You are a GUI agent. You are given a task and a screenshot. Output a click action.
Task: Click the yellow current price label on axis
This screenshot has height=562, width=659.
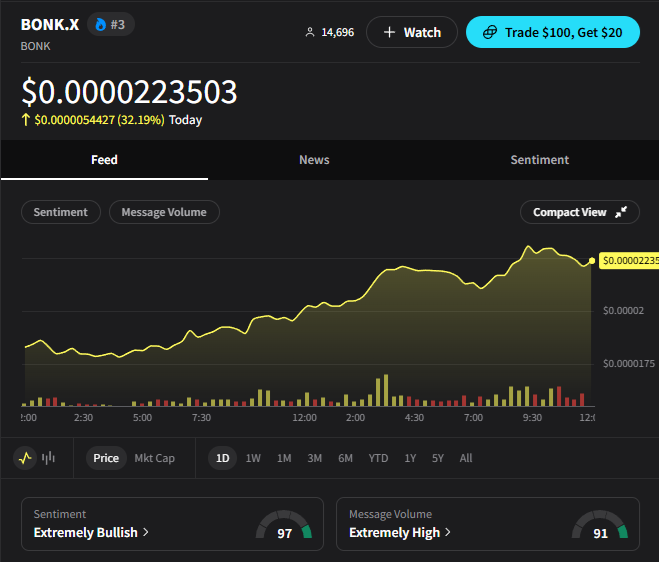[x=629, y=261]
